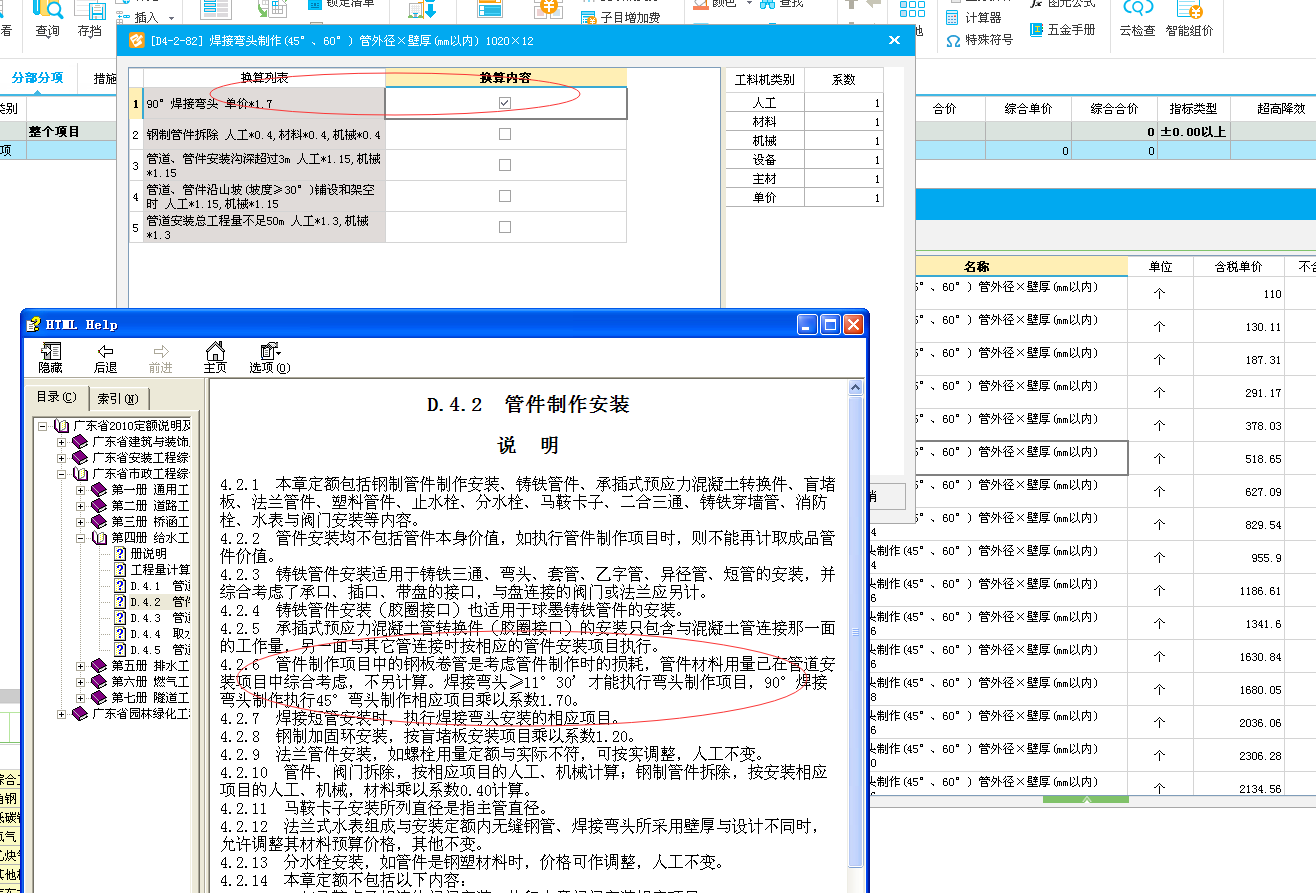The image size is (1316, 893).
Task: Select the list row priced 110
Action: tap(1115, 293)
